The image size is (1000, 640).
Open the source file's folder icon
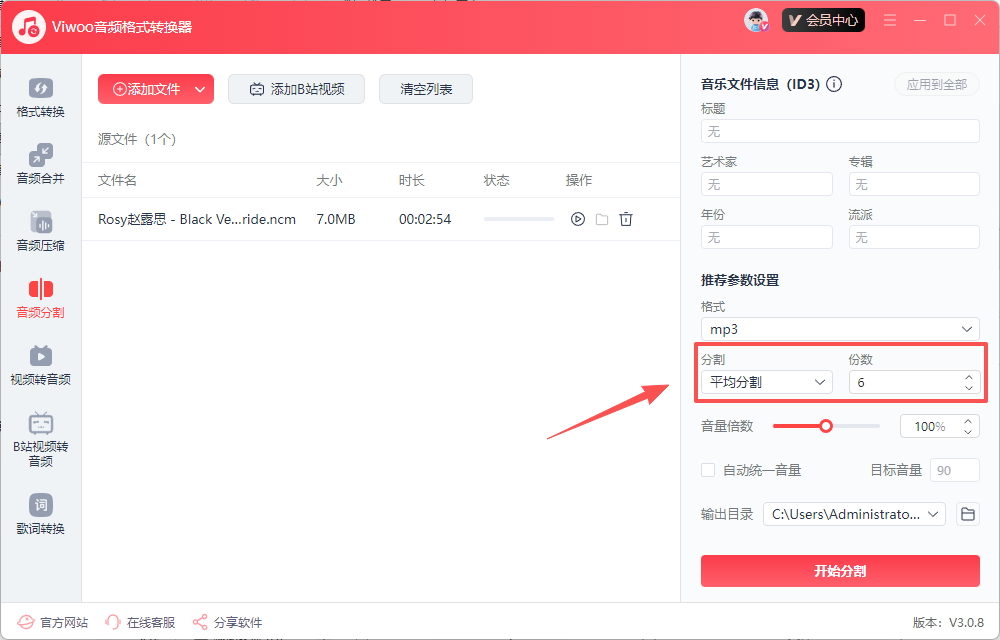[602, 219]
